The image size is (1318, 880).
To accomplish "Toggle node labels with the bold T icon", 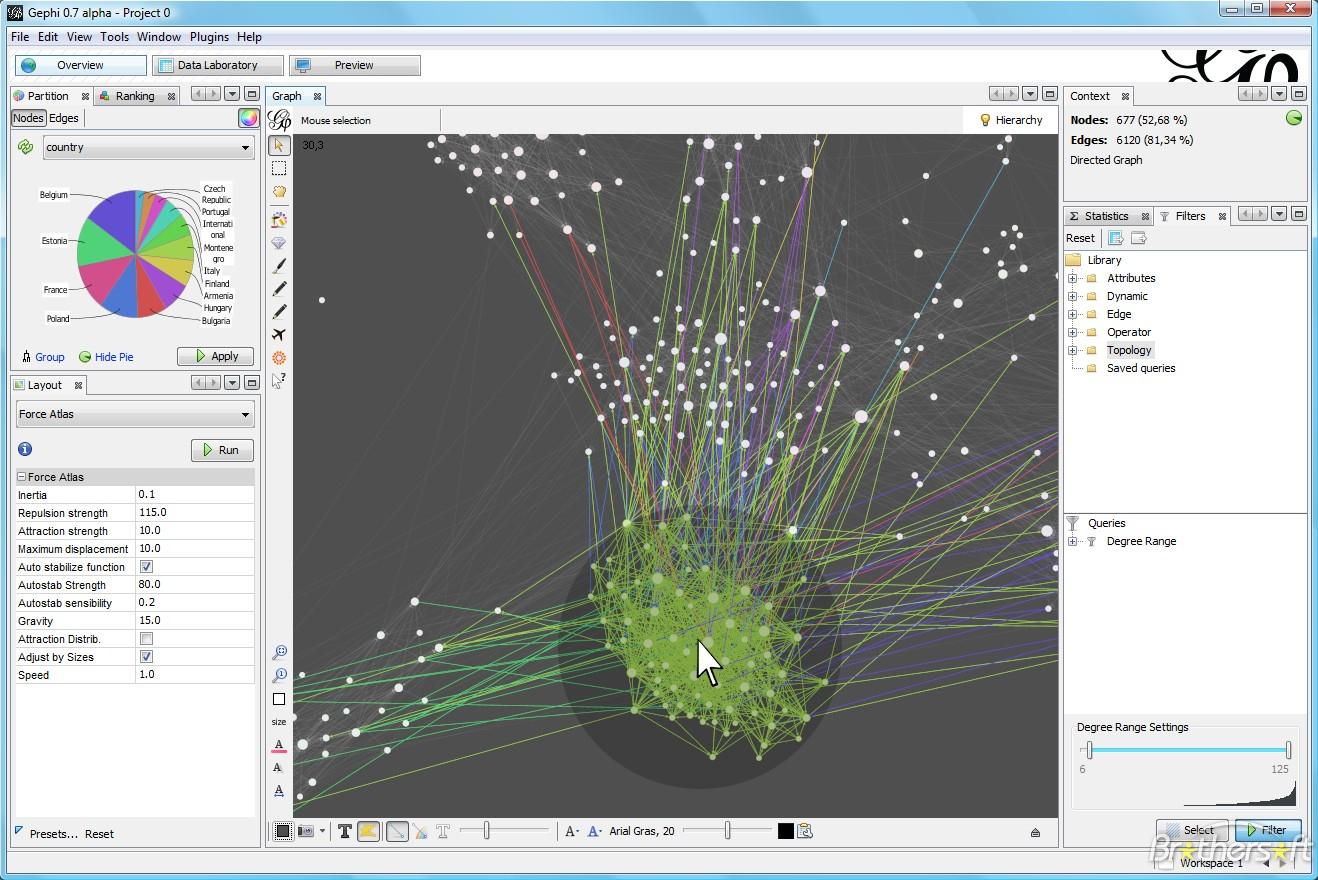I will pos(345,831).
